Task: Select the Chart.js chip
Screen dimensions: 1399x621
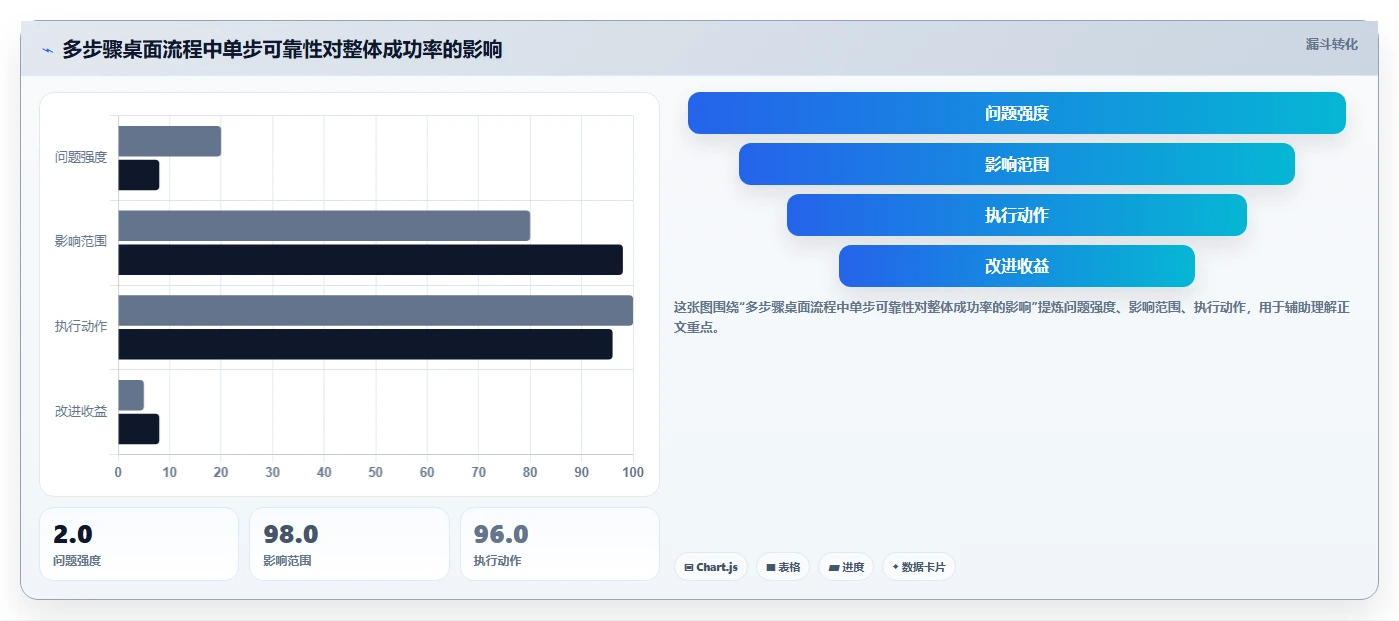Action: pyautogui.click(x=711, y=567)
